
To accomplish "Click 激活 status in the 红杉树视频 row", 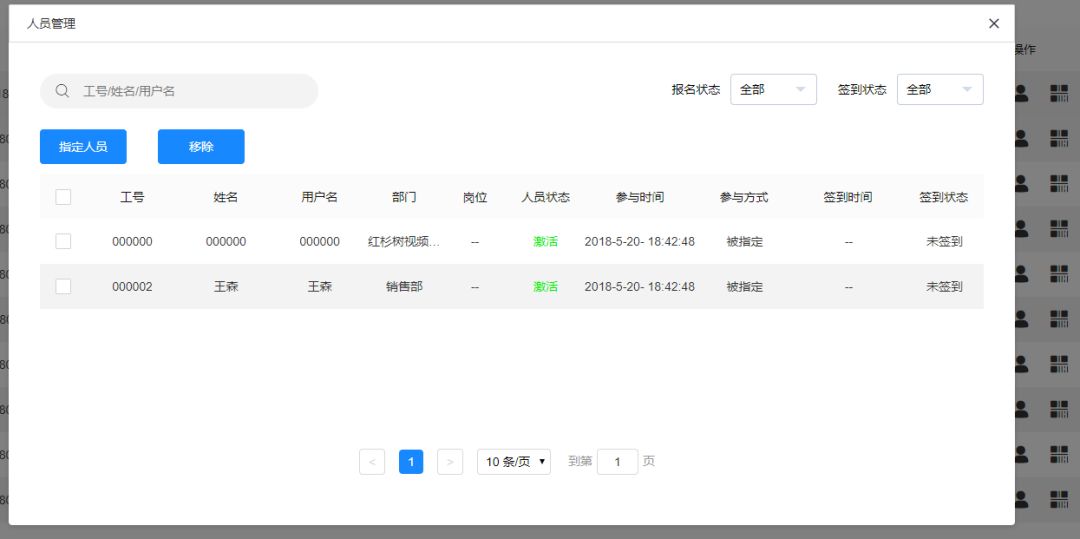I will coord(546,242).
